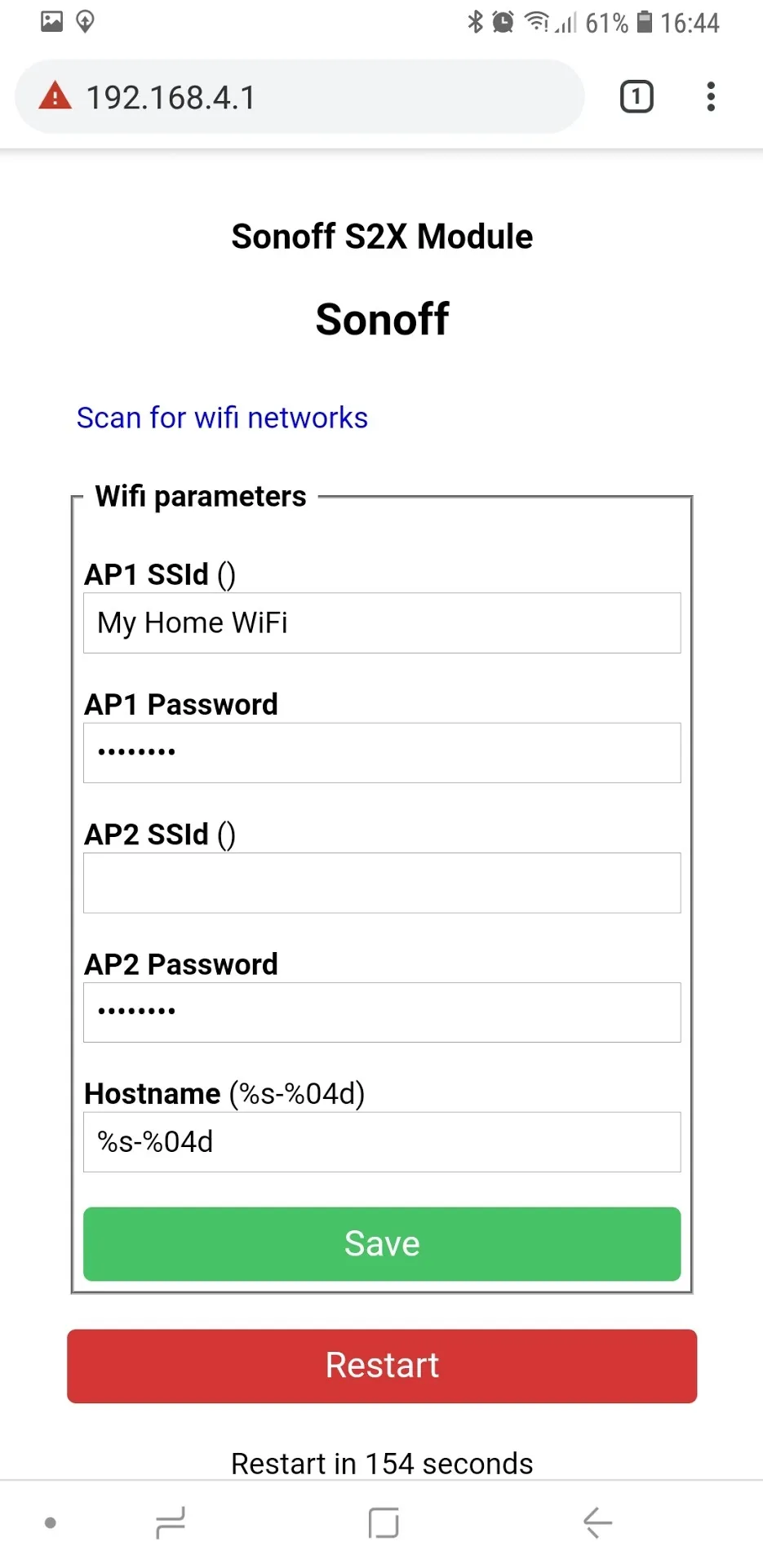763x1568 pixels.
Task: Open Chrome's three-dot browser menu
Action: pyautogui.click(x=710, y=96)
